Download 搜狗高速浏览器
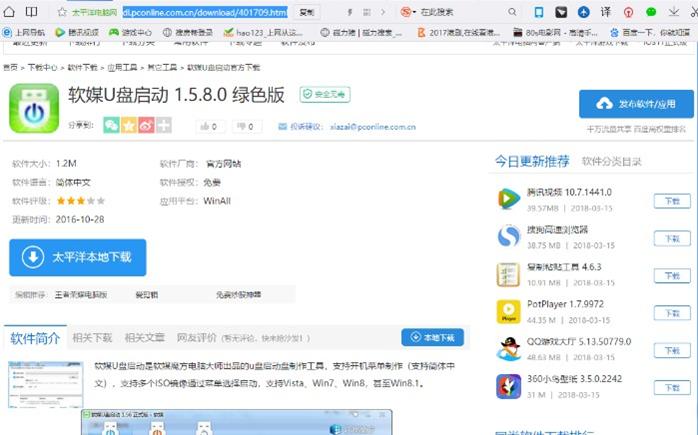 (x=672, y=239)
